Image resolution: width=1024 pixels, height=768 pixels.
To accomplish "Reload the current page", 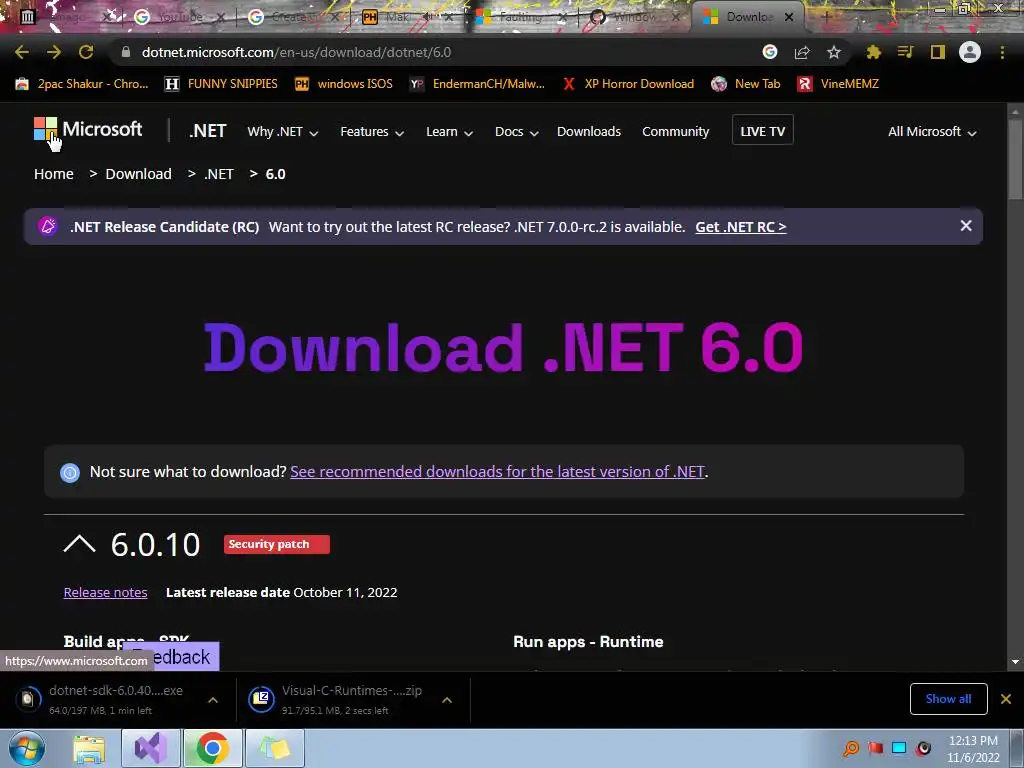I will (86, 52).
